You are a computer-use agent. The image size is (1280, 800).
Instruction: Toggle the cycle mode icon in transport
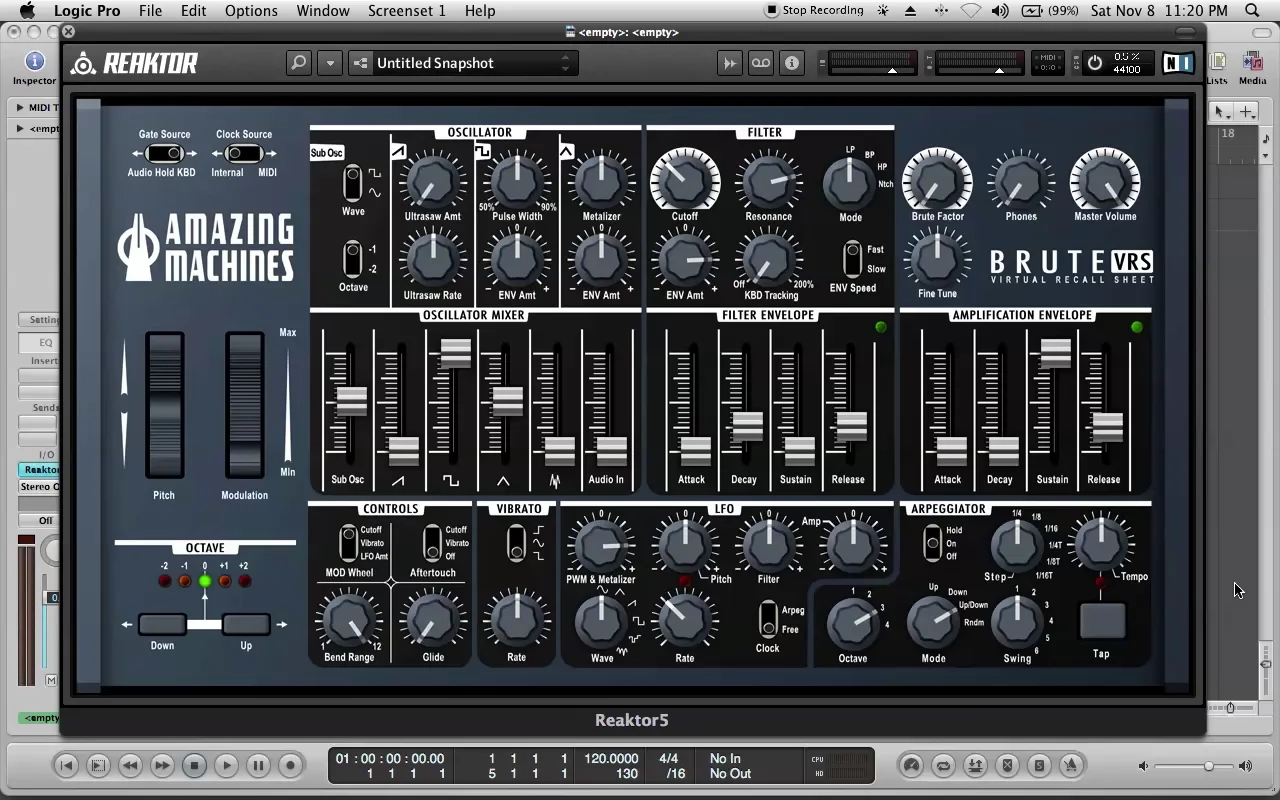[x=943, y=766]
